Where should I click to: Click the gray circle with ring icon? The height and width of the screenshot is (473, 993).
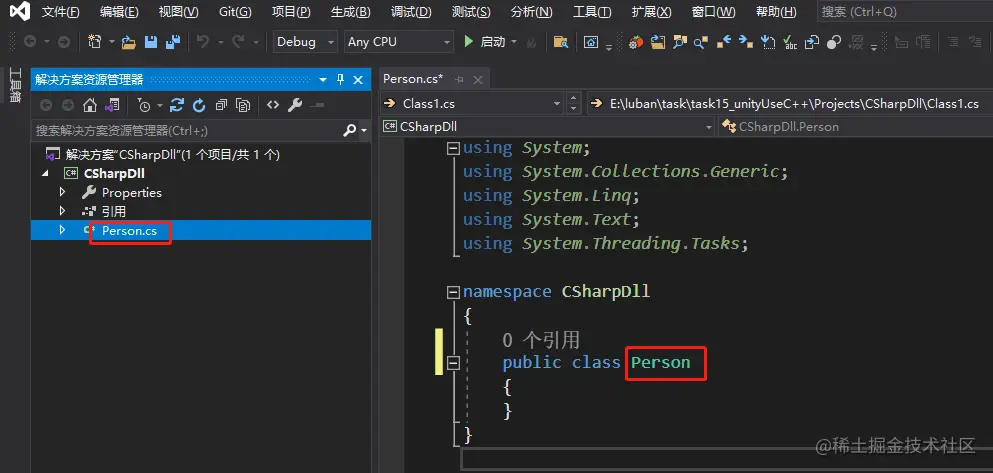pos(834,42)
